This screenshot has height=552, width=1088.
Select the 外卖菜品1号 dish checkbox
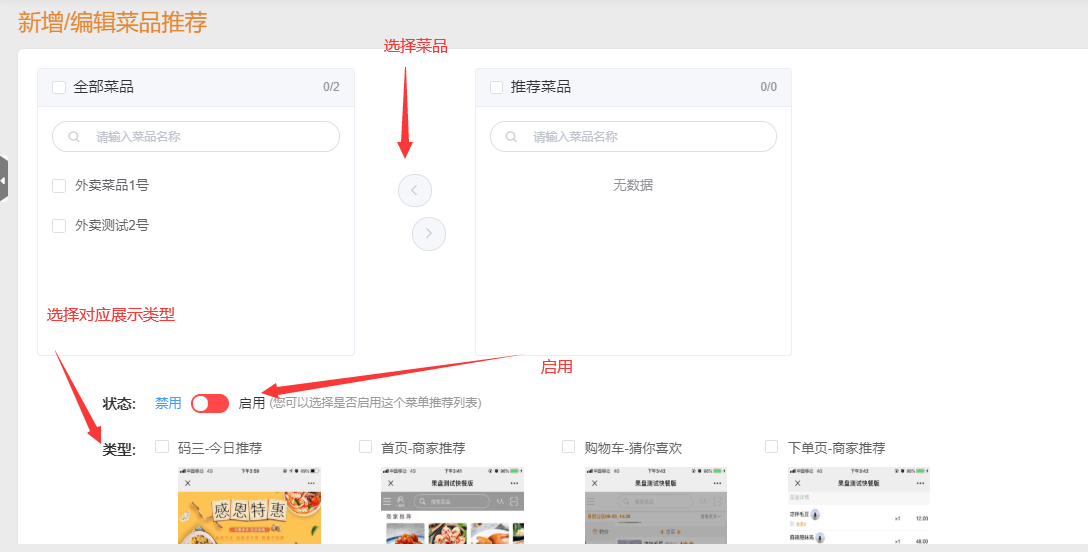point(59,185)
